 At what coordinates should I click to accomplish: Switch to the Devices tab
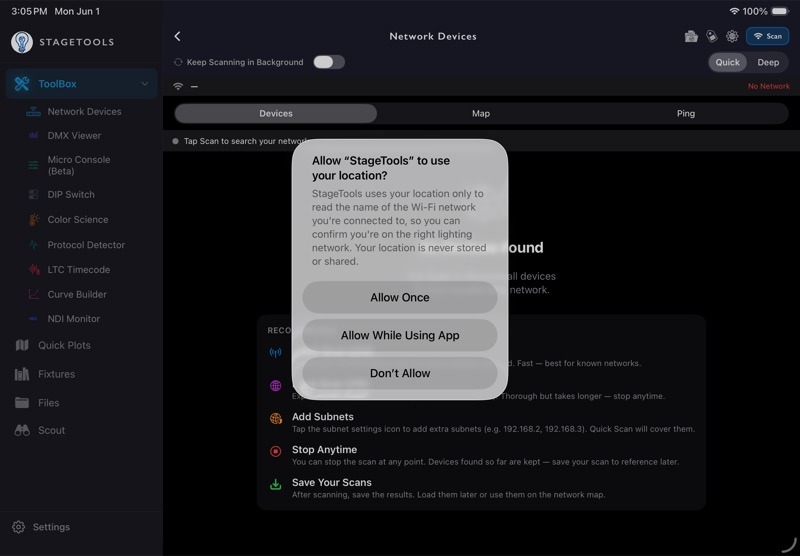coord(276,113)
